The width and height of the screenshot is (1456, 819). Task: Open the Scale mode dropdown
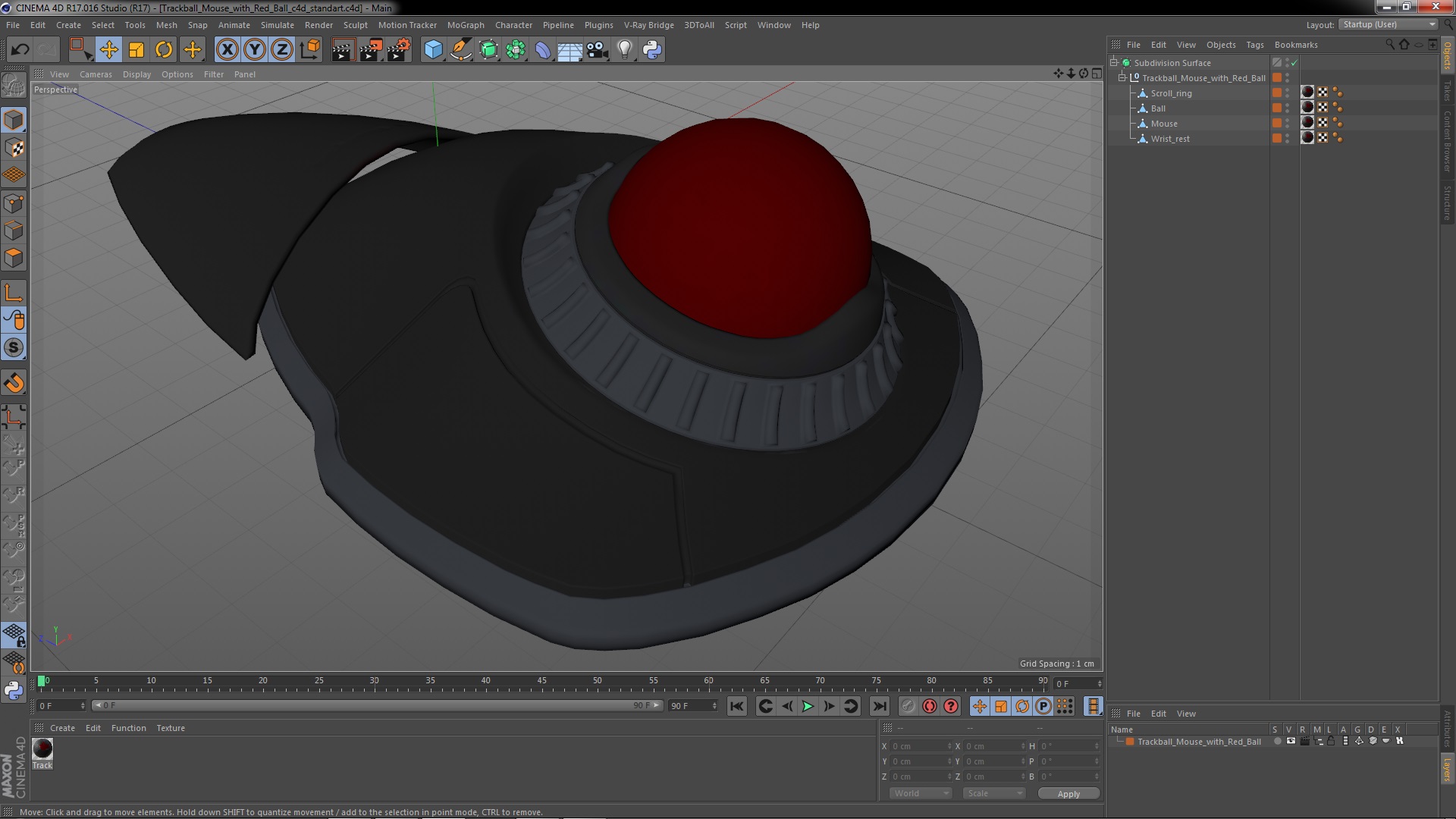click(x=994, y=793)
